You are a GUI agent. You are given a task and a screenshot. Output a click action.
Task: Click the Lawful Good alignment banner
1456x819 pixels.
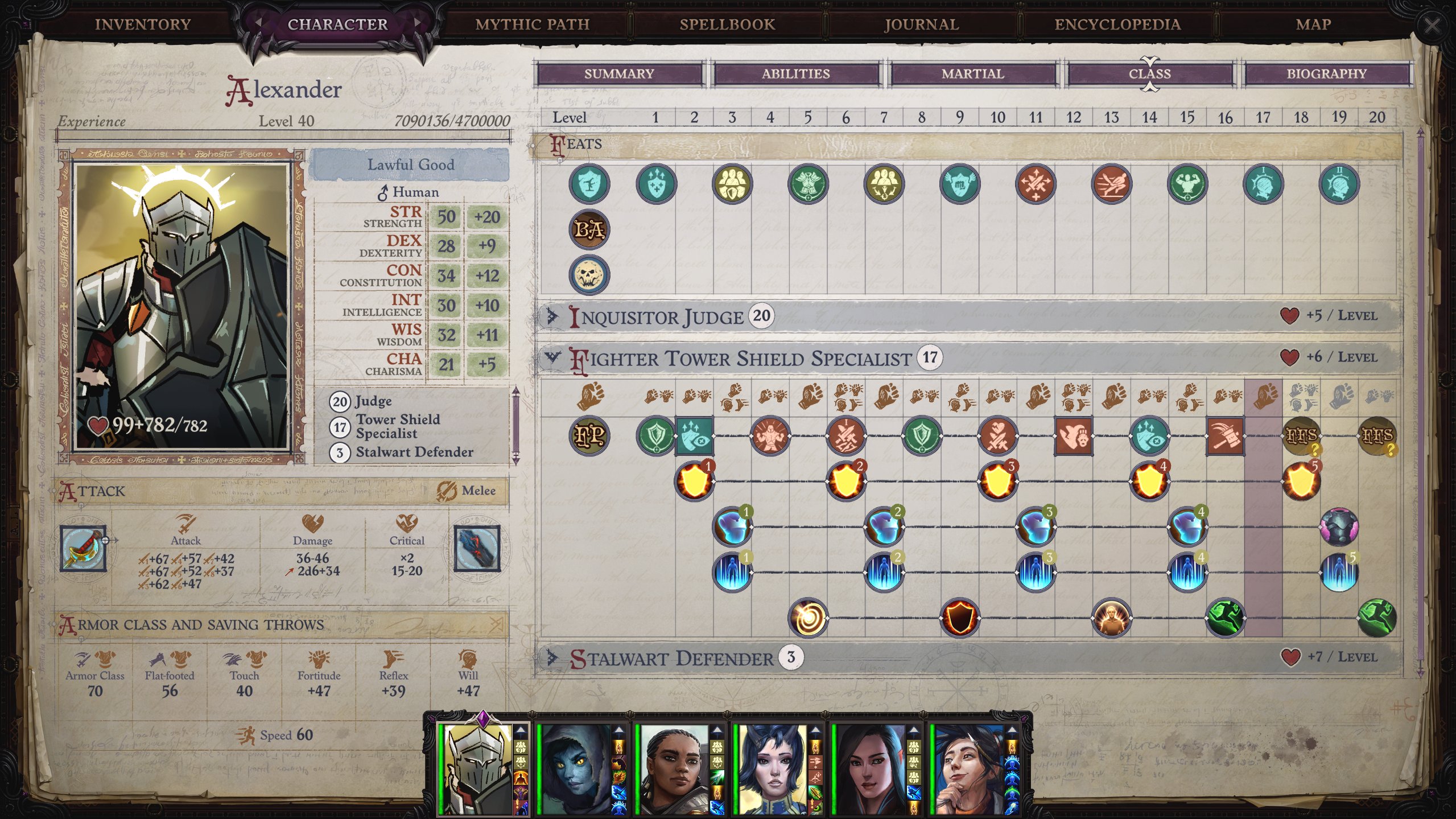(410, 165)
